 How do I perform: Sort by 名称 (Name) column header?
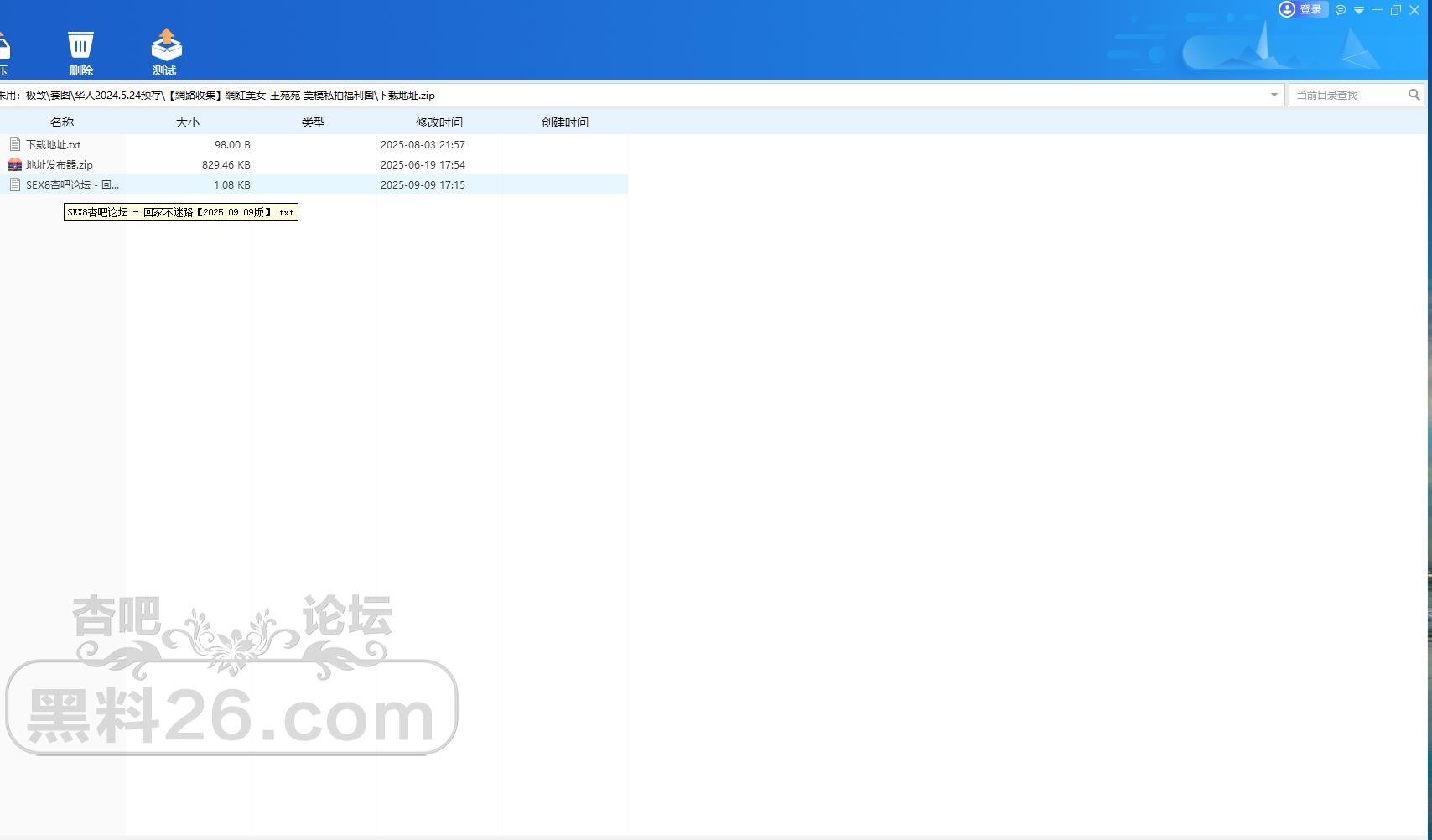point(62,122)
